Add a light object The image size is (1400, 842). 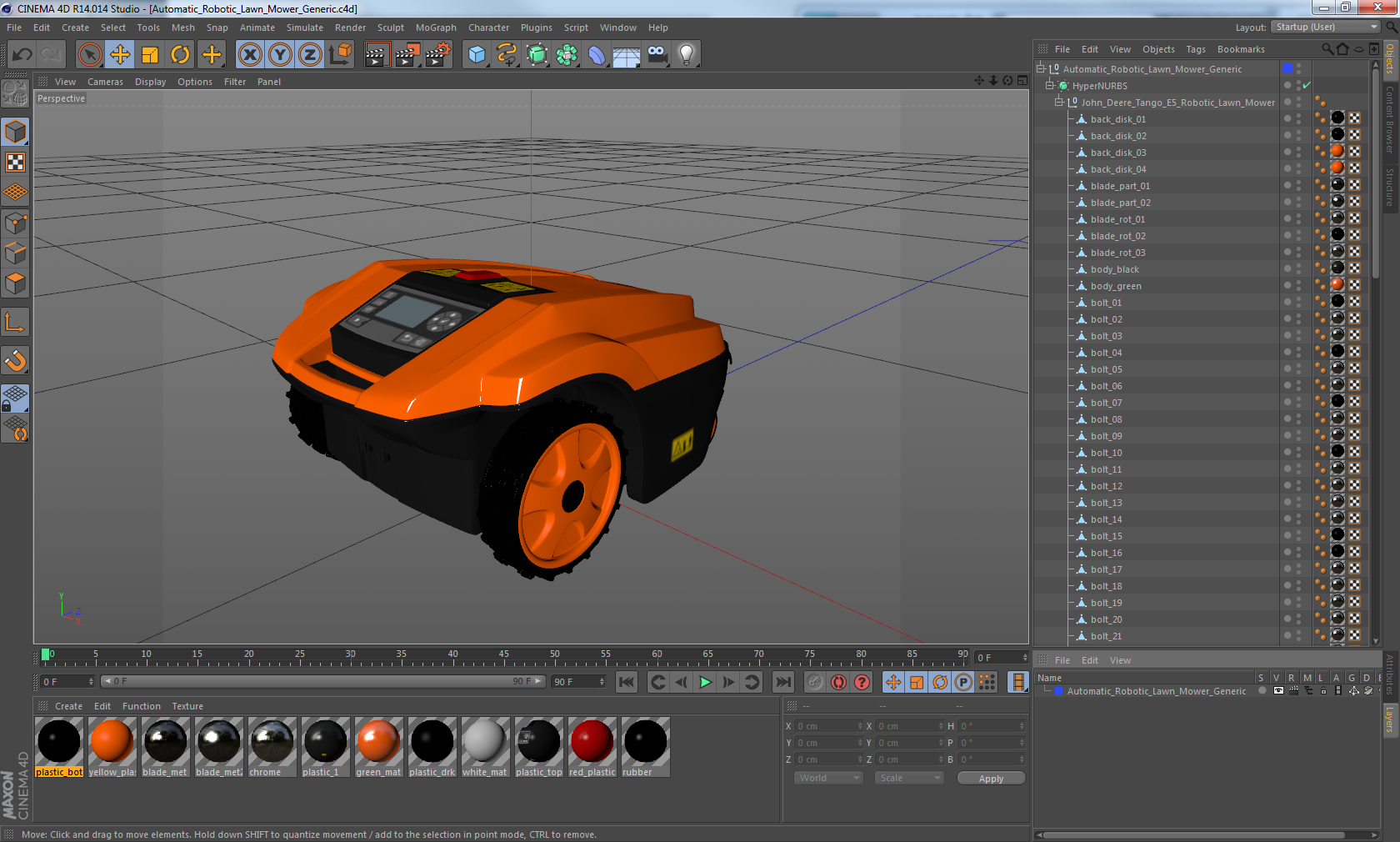(x=687, y=55)
